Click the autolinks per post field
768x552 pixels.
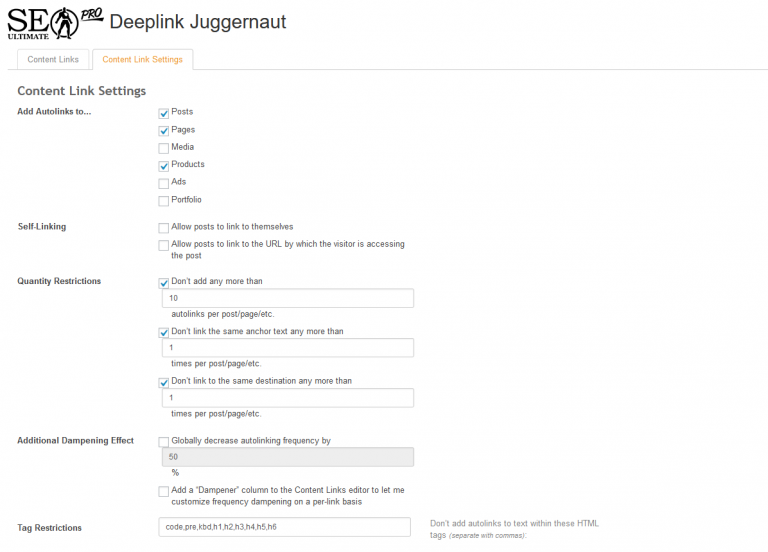[286, 298]
